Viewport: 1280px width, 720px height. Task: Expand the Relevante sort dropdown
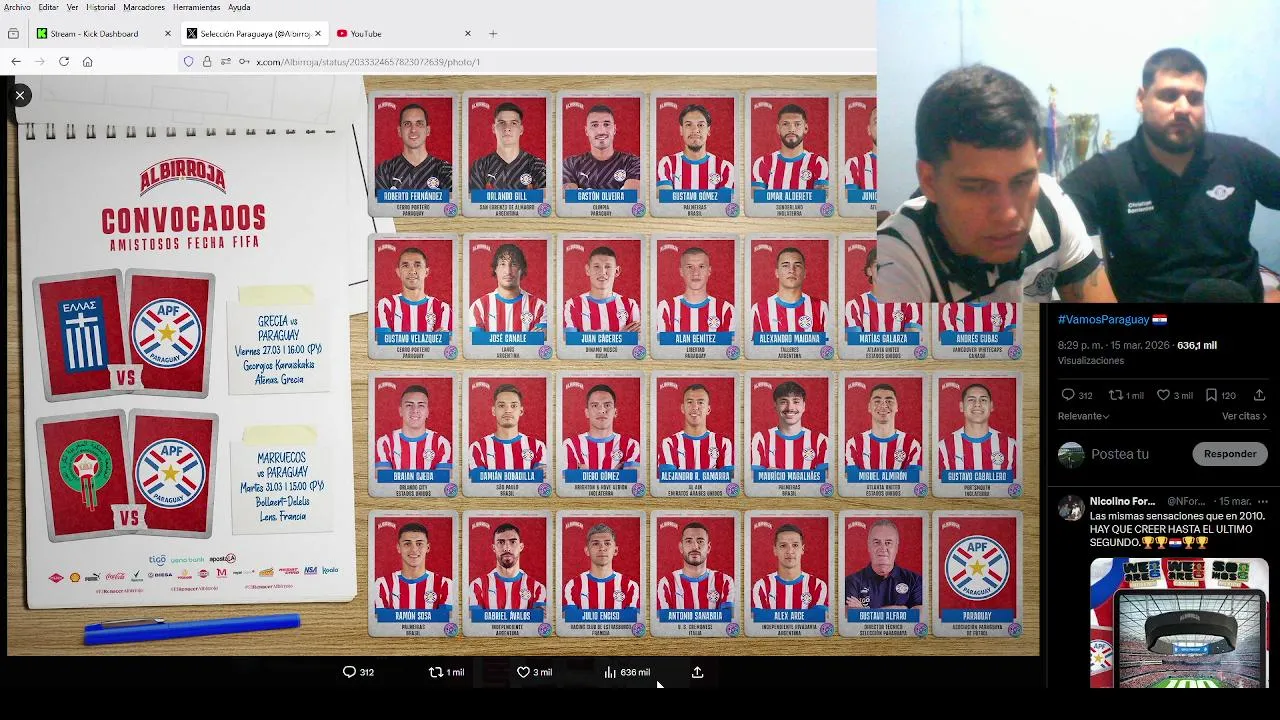(1084, 416)
